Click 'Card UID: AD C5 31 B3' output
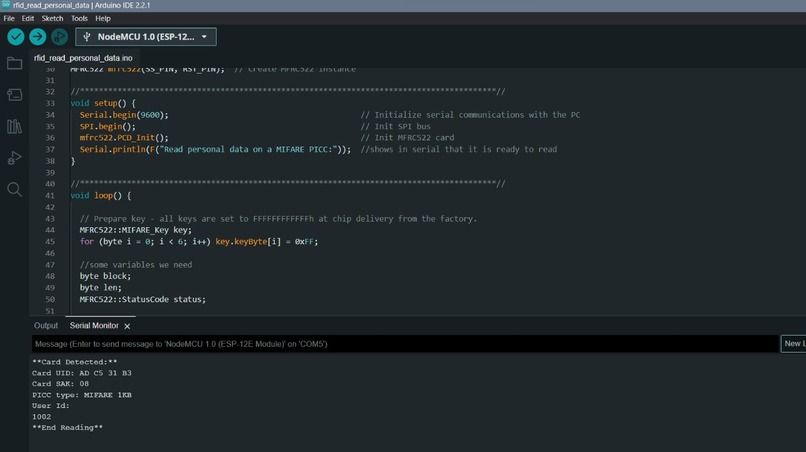This screenshot has height=452, width=806. pos(82,373)
